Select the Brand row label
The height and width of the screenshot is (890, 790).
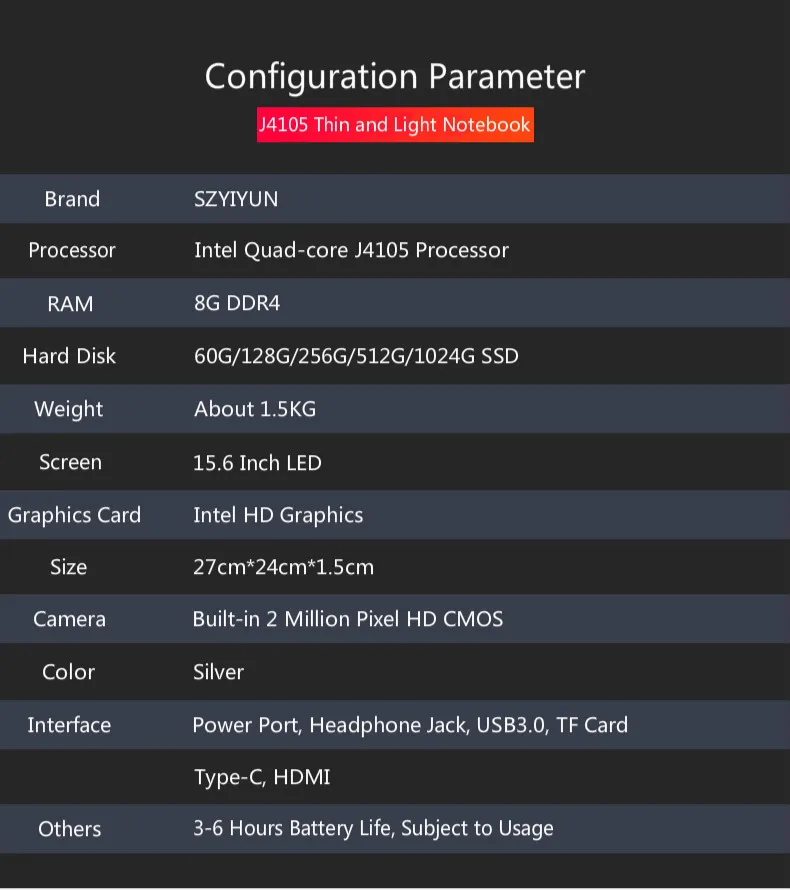[x=72, y=199]
